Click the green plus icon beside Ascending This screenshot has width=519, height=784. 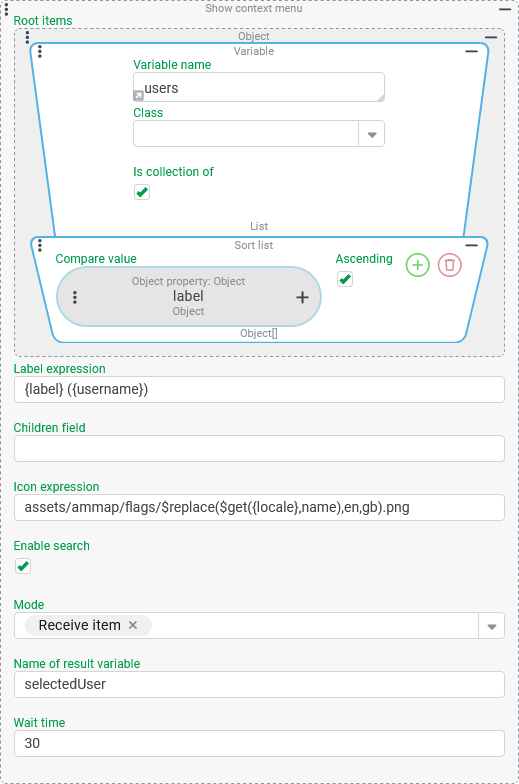pyautogui.click(x=418, y=265)
